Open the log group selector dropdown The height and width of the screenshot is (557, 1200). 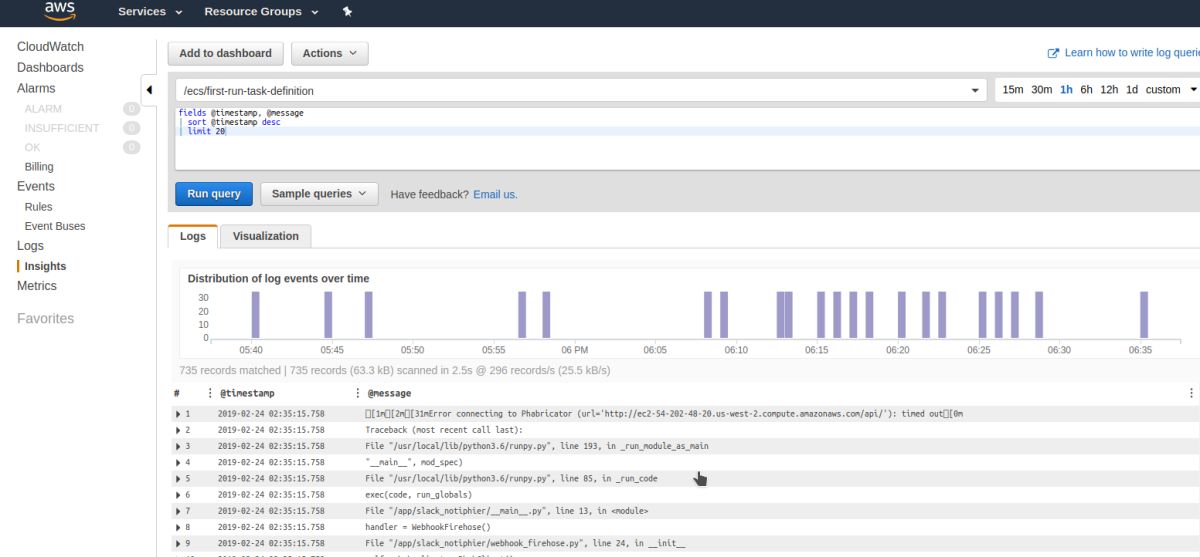580,90
